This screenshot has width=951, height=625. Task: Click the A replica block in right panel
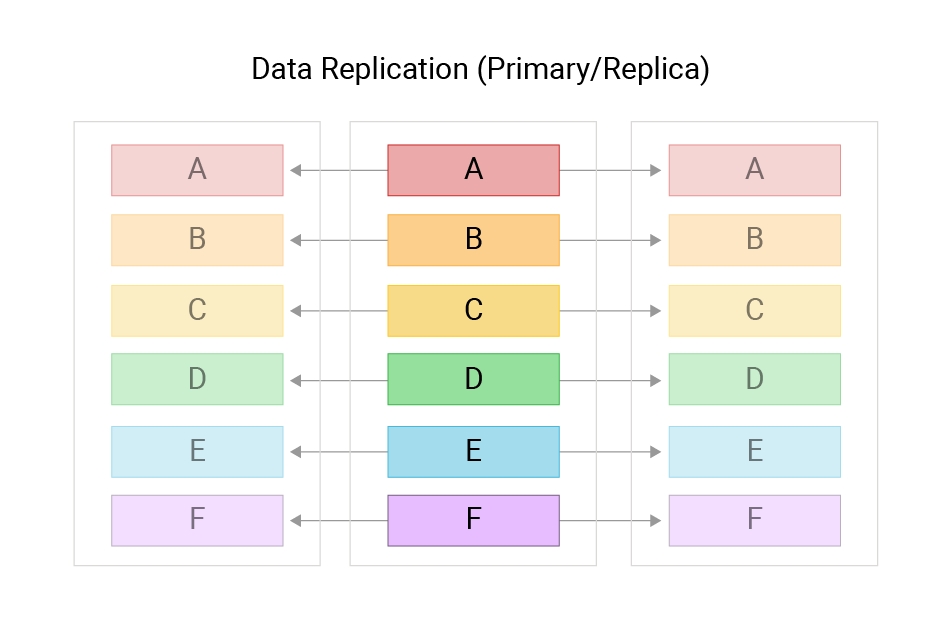tap(755, 170)
